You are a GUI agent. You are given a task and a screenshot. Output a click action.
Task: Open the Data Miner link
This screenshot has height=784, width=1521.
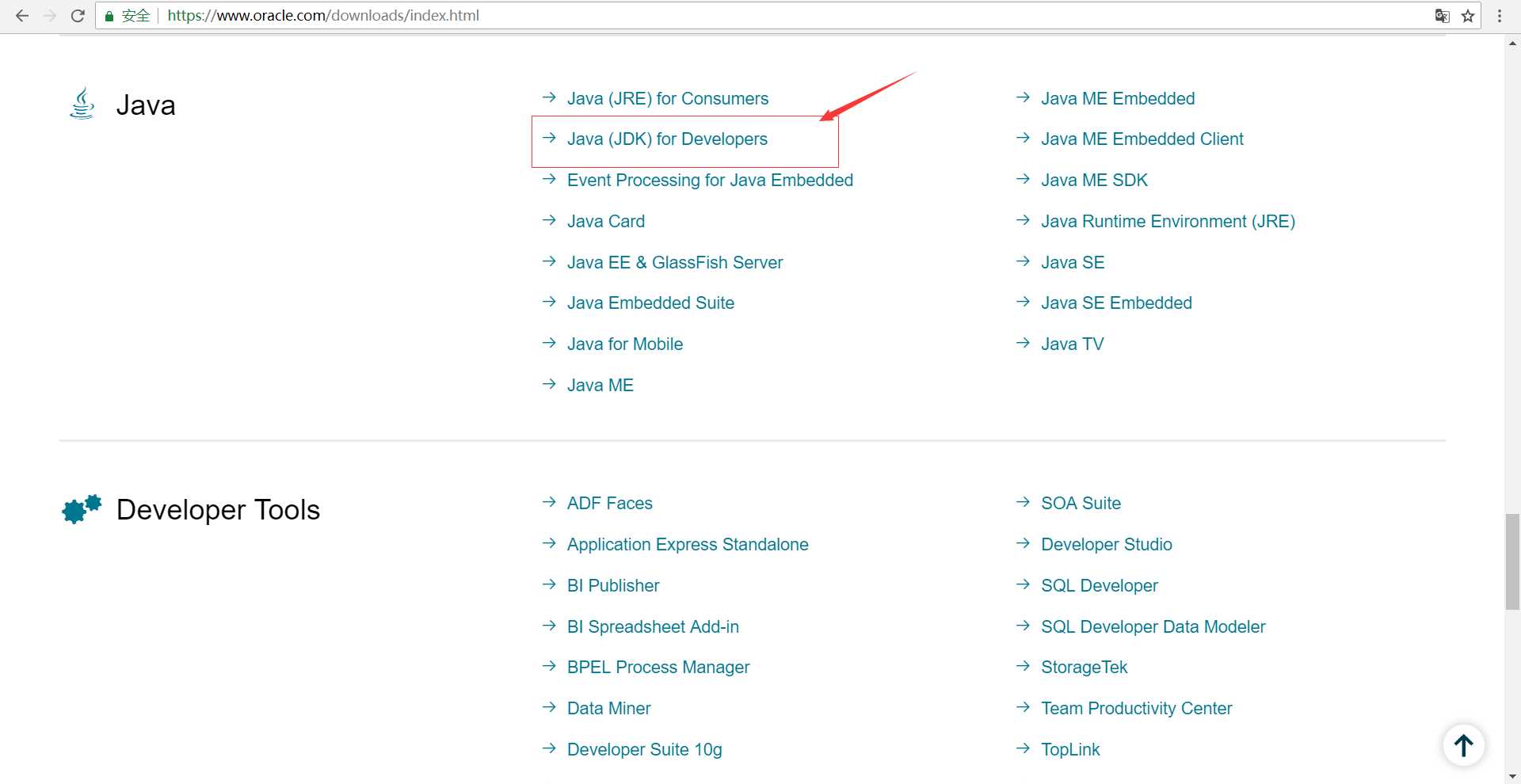(x=609, y=709)
